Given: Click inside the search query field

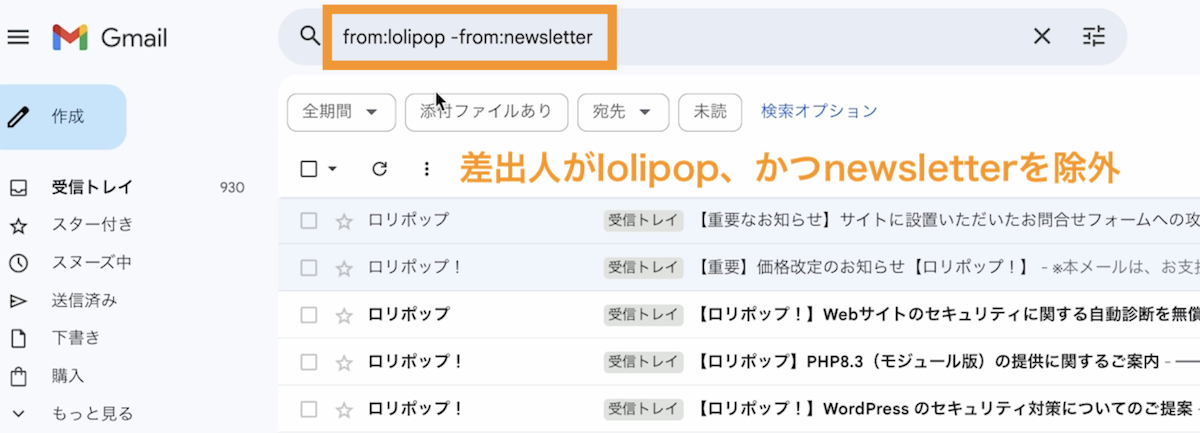Looking at the screenshot, I should tap(680, 37).
